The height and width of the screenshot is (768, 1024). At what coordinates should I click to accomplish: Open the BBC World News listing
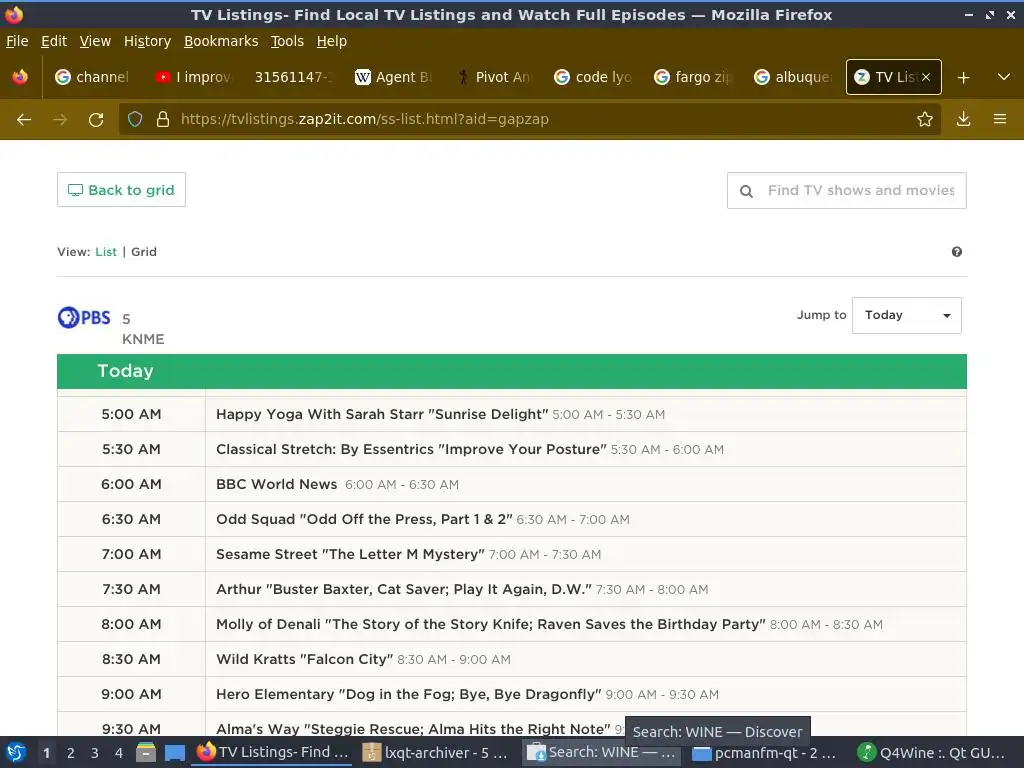click(277, 485)
